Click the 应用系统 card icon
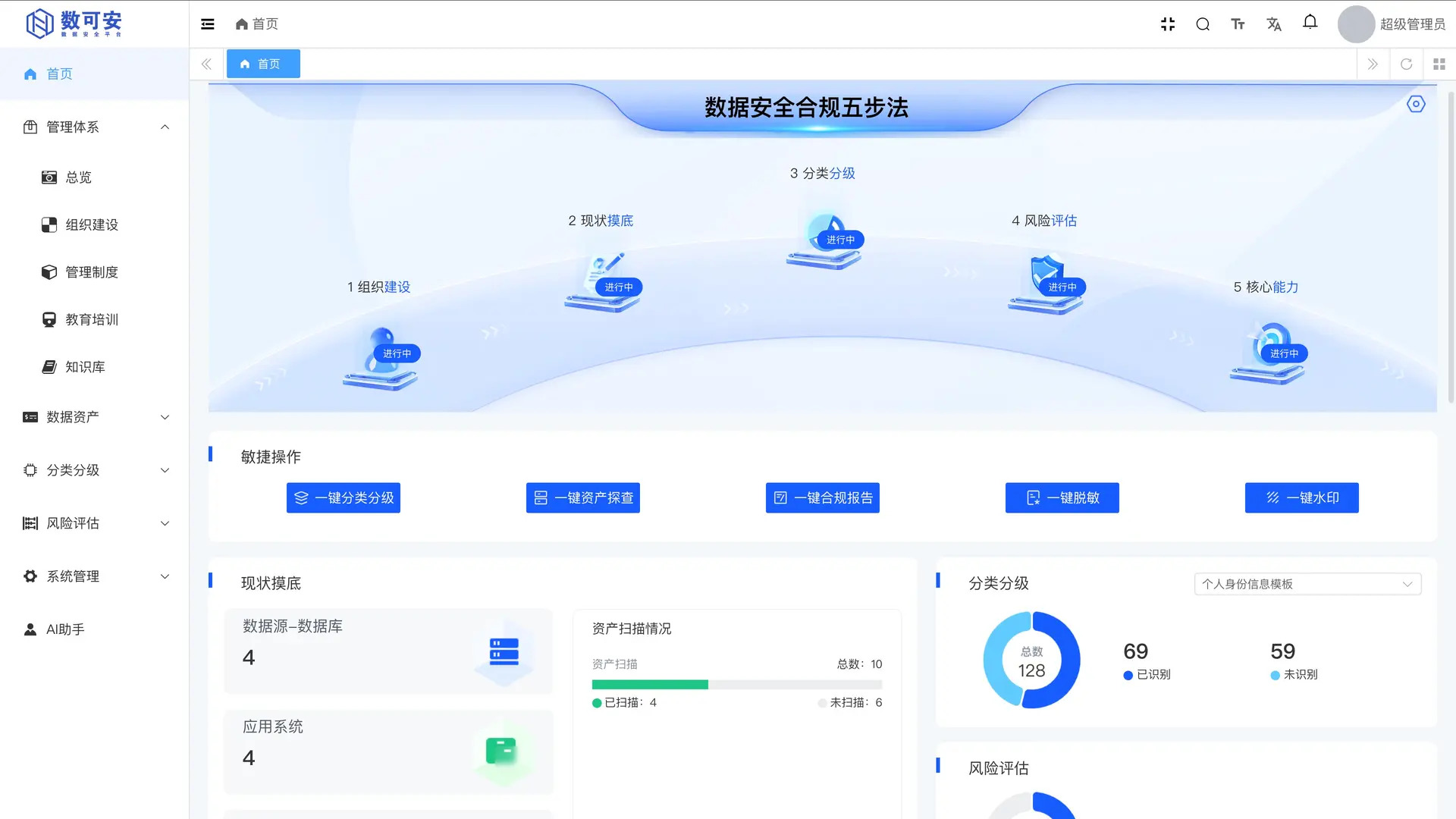Viewport: 1456px width, 819px height. click(x=501, y=752)
